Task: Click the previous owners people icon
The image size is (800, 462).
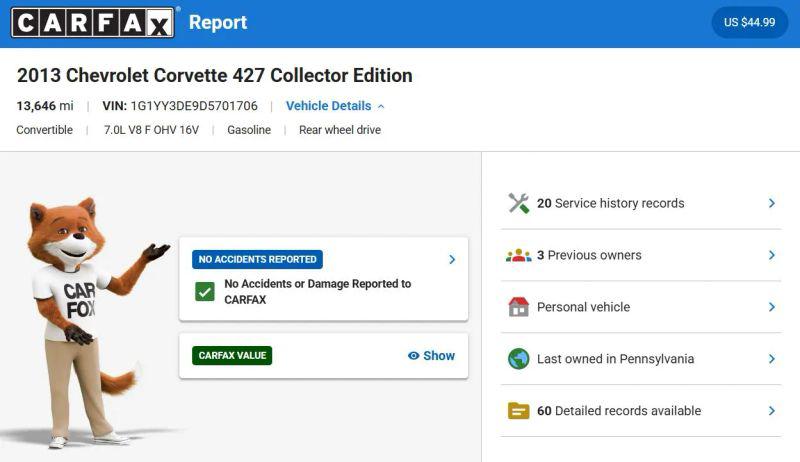Action: pos(518,255)
